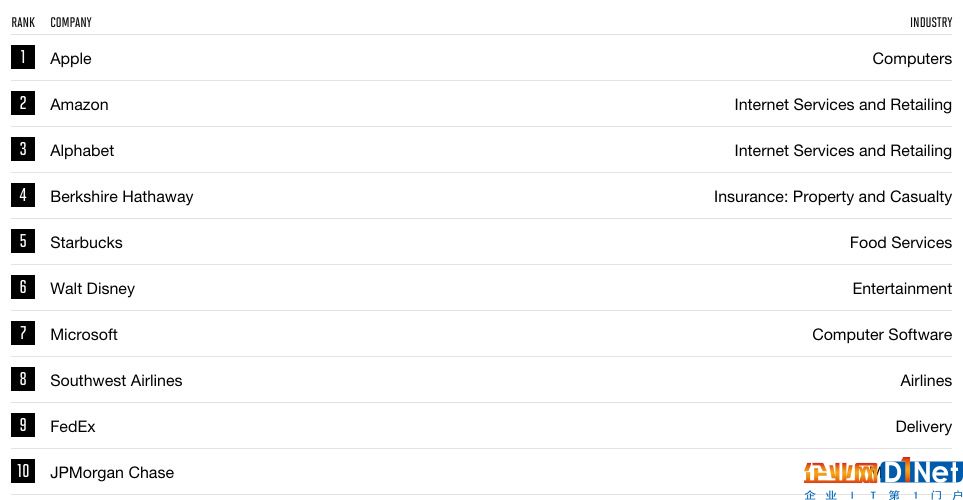
Task: Select the Microsoft company name
Action: click(84, 335)
